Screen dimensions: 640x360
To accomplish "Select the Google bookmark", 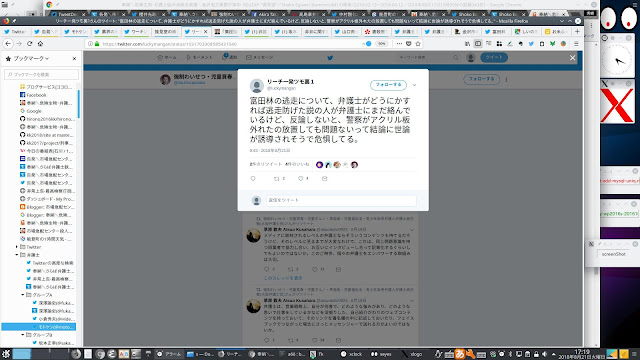I will coord(34,111).
